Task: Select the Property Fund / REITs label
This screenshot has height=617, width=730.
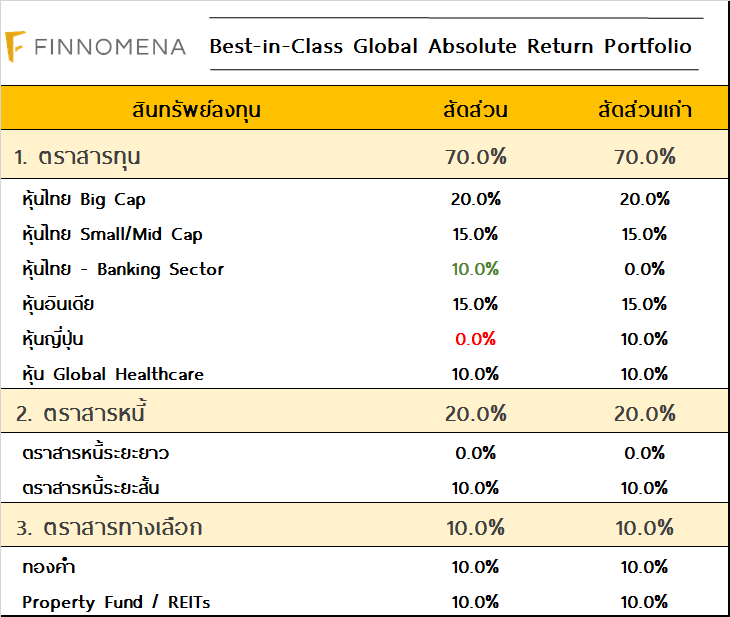Action: click(x=116, y=602)
